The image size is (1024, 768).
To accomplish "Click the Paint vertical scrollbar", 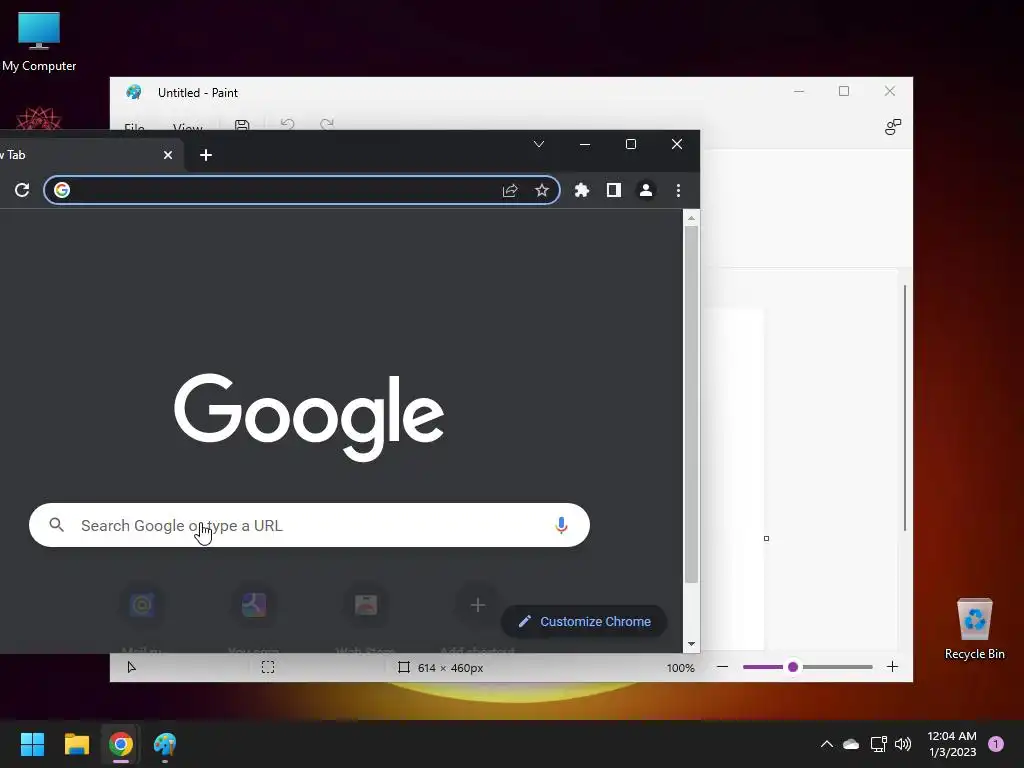I will (x=904, y=408).
